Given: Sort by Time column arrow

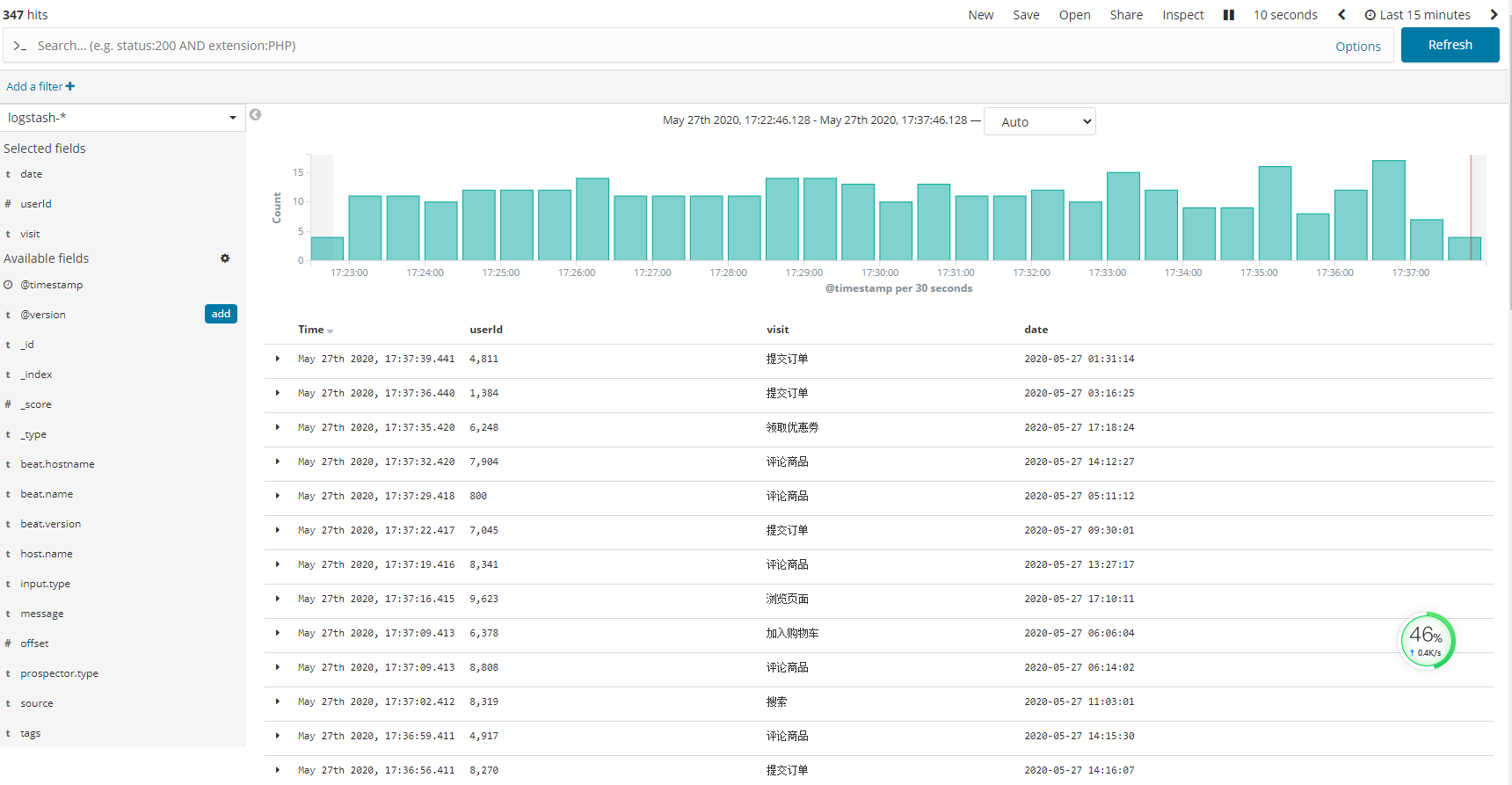Looking at the screenshot, I should click(331, 331).
